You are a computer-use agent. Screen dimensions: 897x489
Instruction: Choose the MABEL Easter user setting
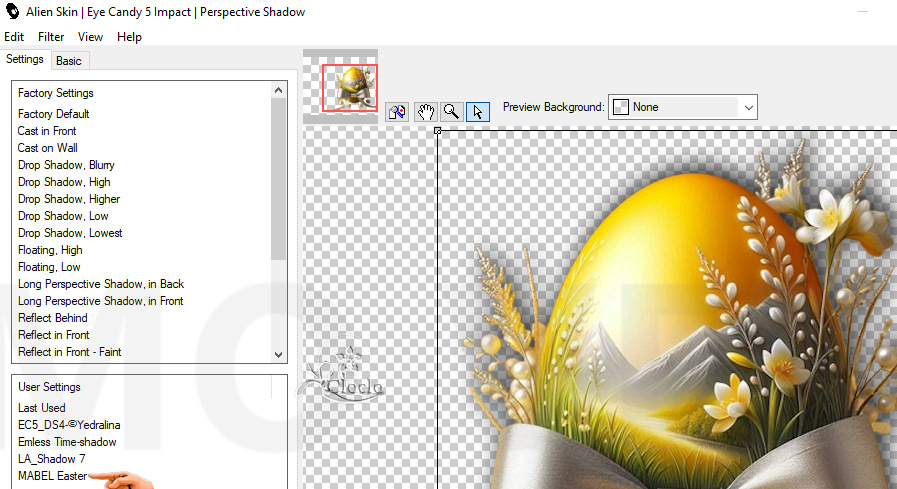tap(52, 476)
